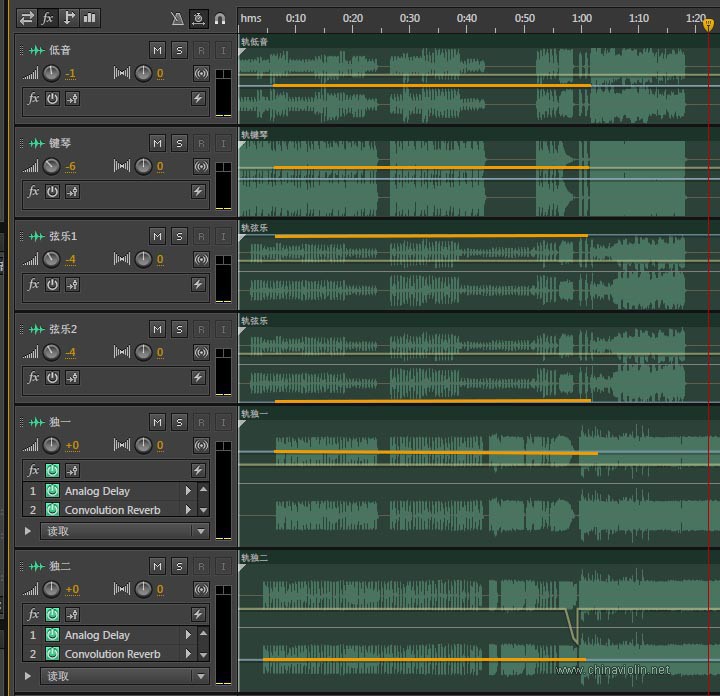720x696 pixels.
Task: Click the 0:30 mark on the timeline ruler
Action: point(410,18)
